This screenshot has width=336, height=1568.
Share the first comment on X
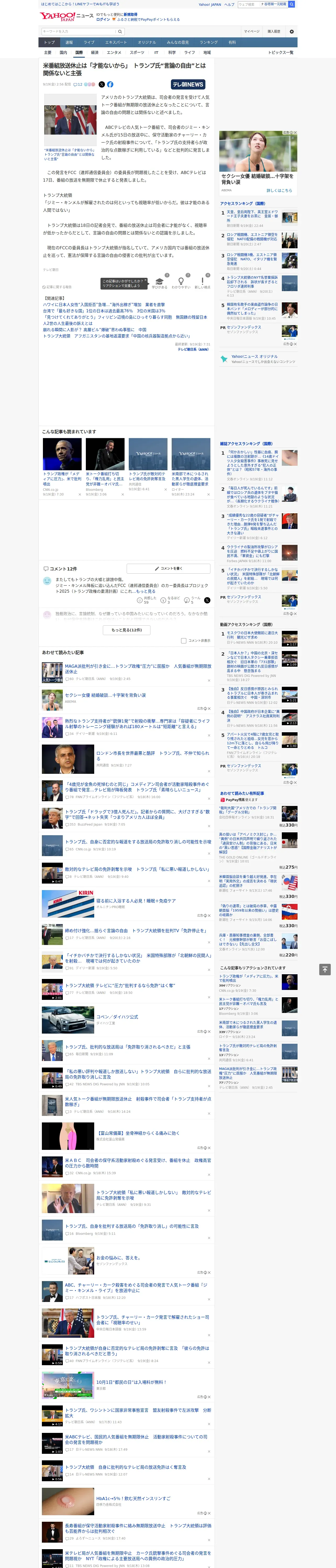(207, 600)
